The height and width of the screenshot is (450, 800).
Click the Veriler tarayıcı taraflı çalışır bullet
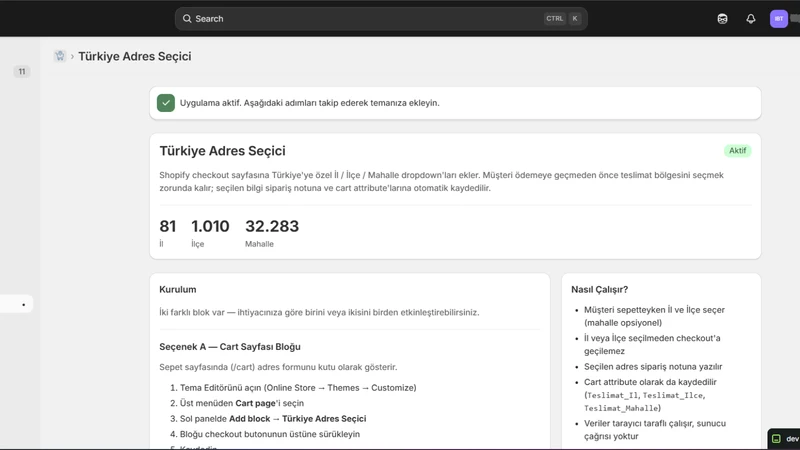click(655, 430)
